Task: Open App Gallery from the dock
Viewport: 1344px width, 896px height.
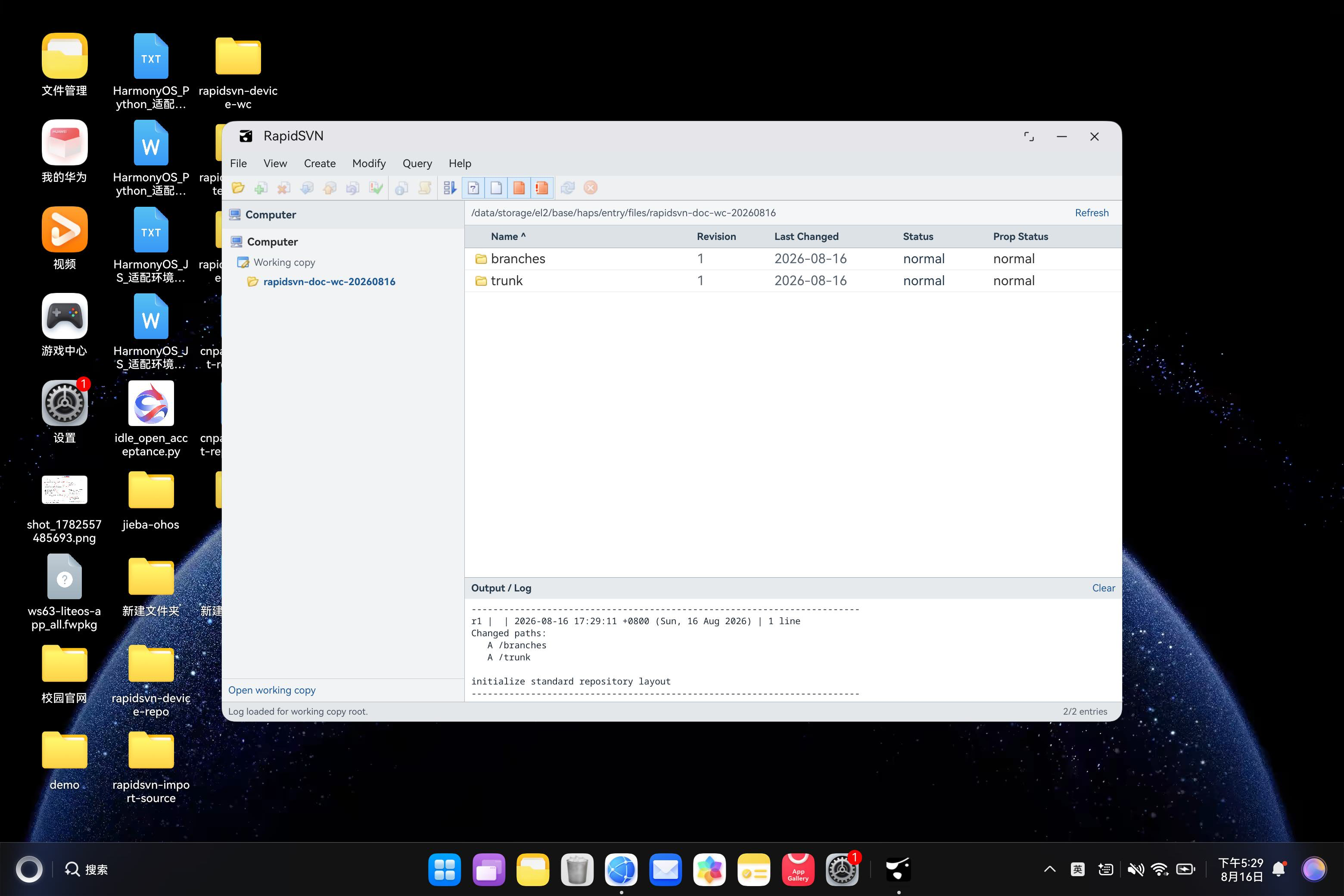Action: pos(798,869)
